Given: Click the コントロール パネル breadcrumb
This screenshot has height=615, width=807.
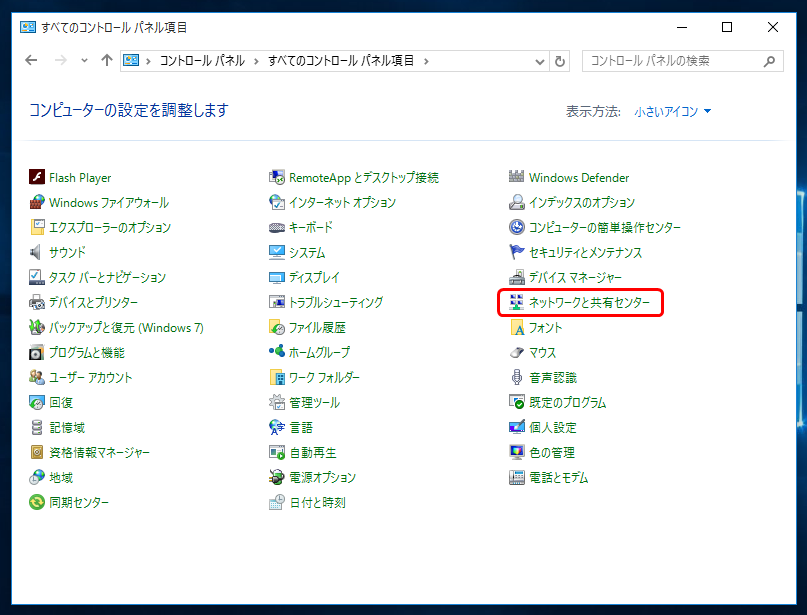Looking at the screenshot, I should [x=202, y=61].
